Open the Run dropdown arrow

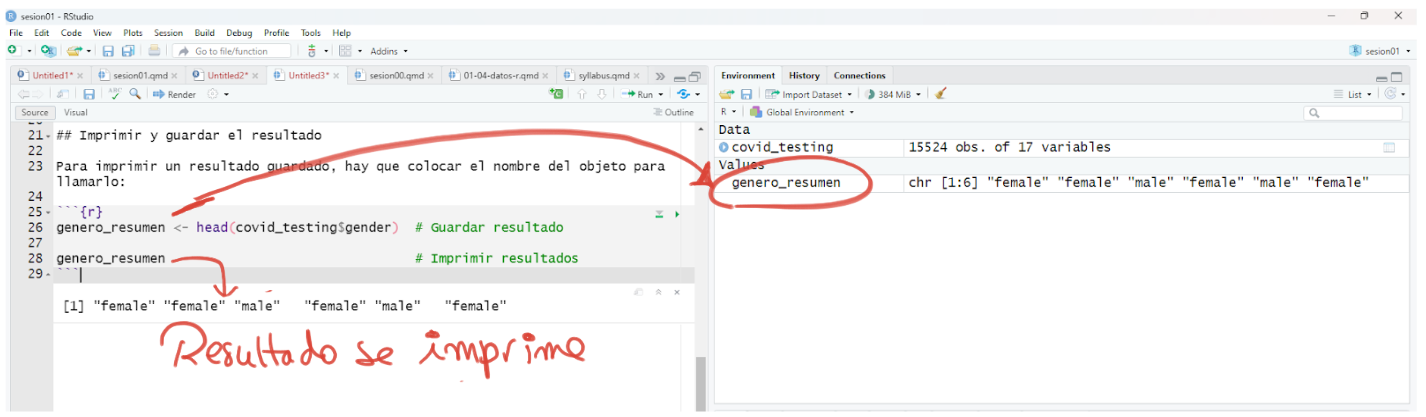click(659, 94)
